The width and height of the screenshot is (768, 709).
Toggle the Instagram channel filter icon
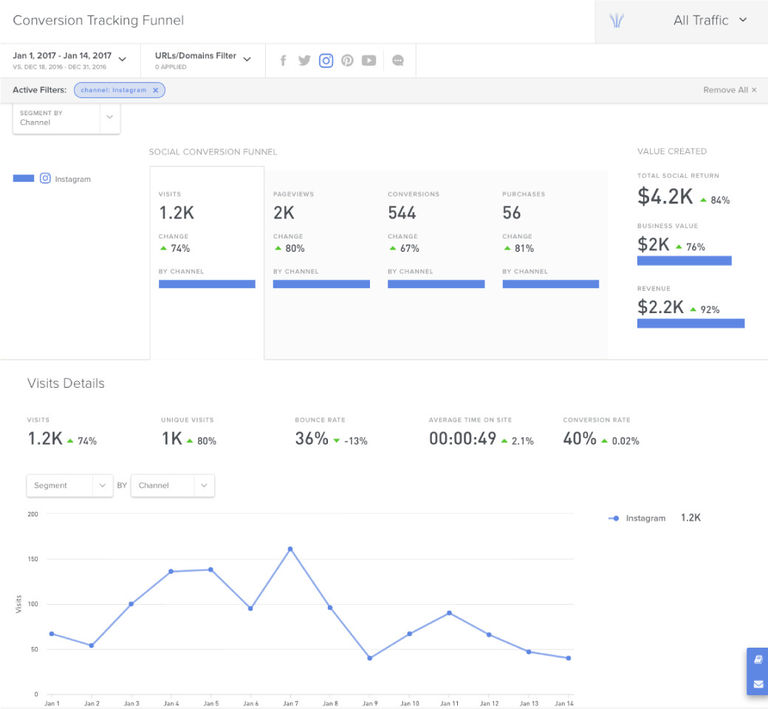click(x=326, y=60)
